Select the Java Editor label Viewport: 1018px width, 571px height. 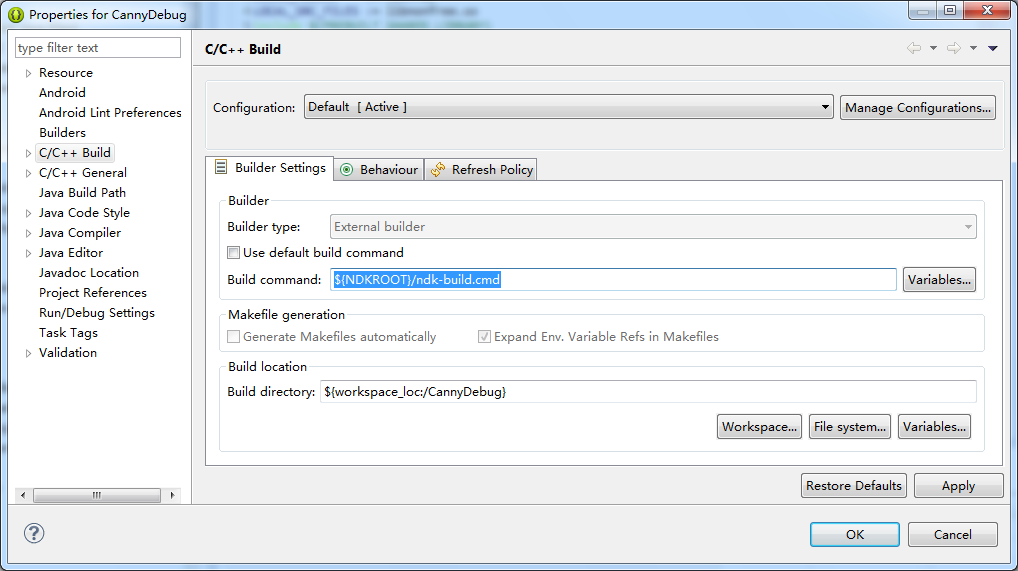pyautogui.click(x=71, y=253)
